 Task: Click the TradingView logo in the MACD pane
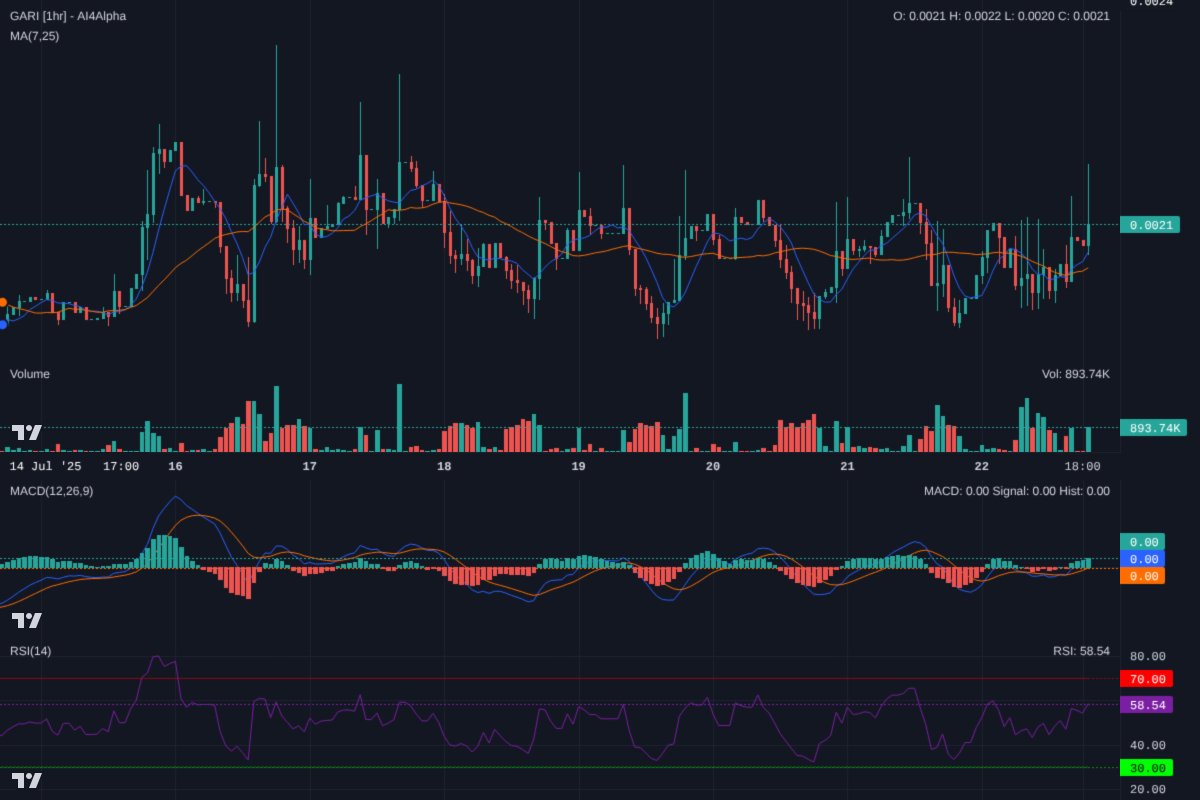pyautogui.click(x=27, y=620)
